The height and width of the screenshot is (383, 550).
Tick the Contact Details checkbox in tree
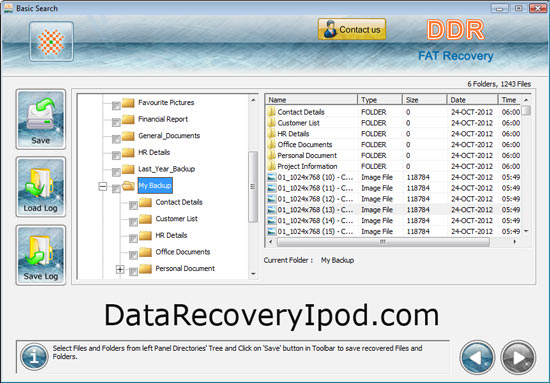133,205
